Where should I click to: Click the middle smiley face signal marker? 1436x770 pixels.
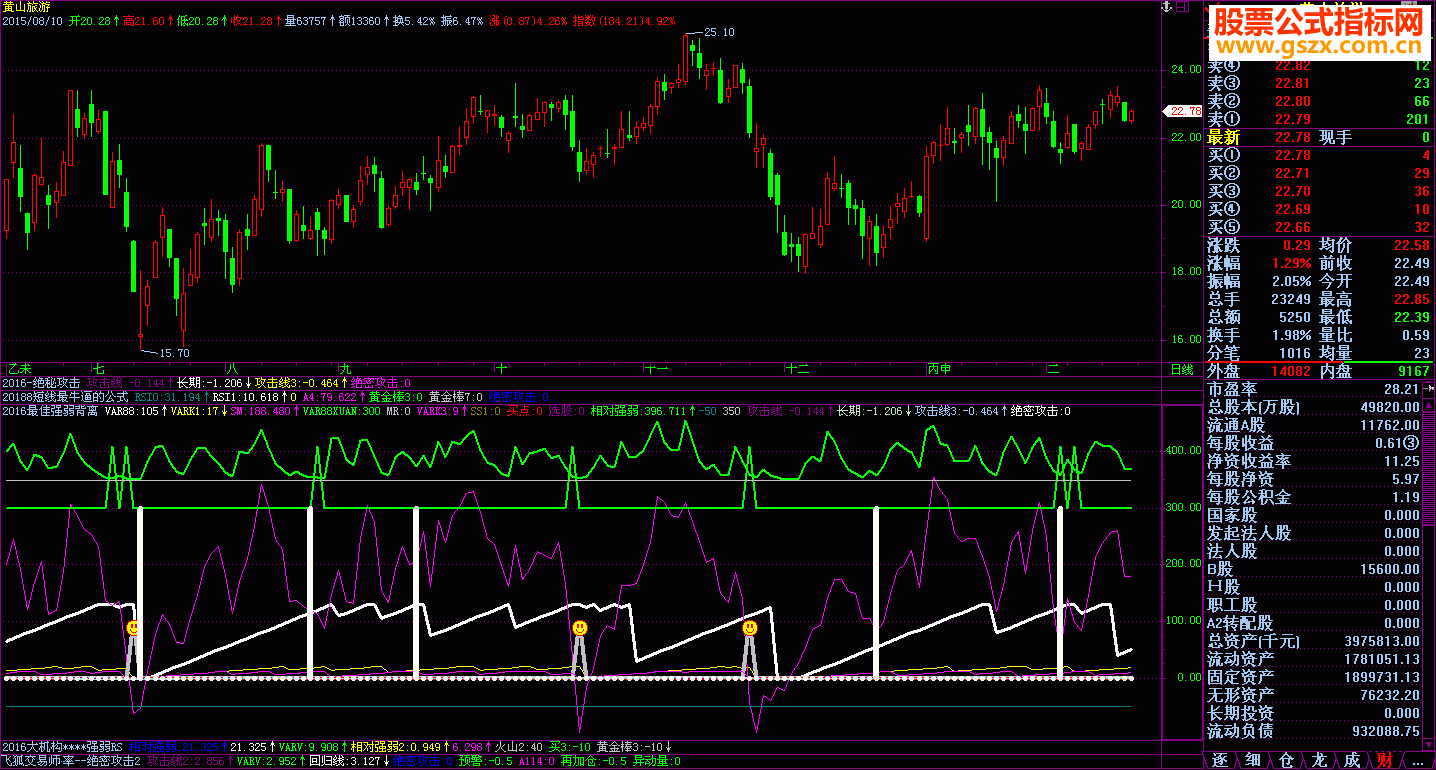pyautogui.click(x=579, y=628)
